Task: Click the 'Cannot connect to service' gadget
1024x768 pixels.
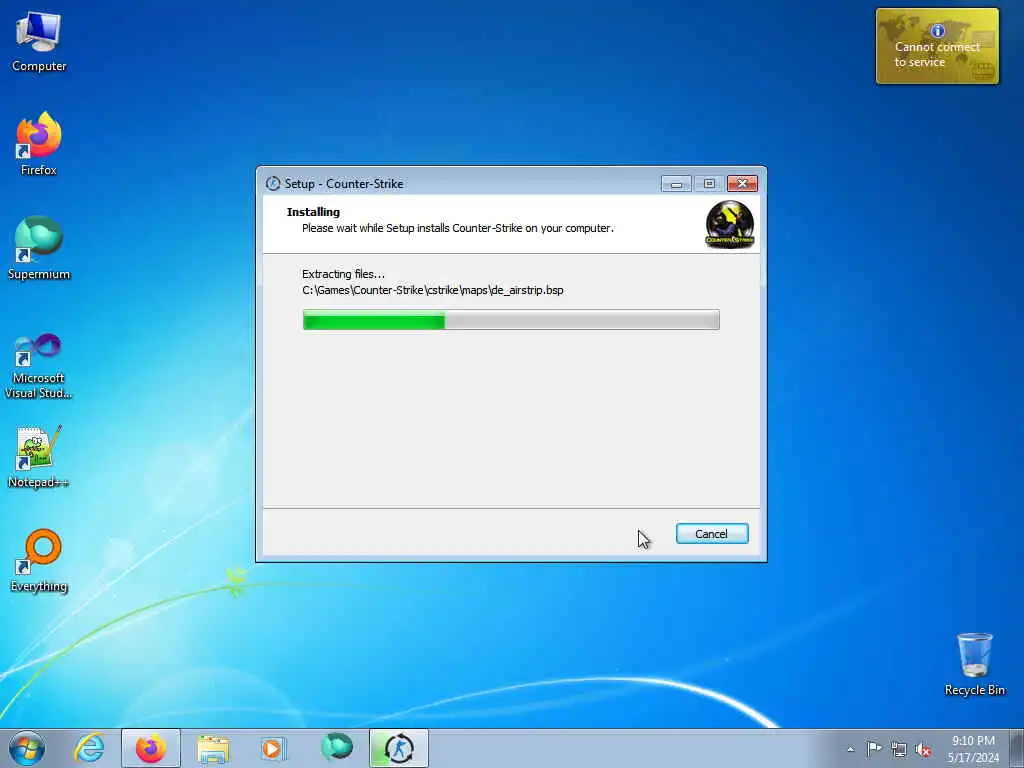Action: 937,46
